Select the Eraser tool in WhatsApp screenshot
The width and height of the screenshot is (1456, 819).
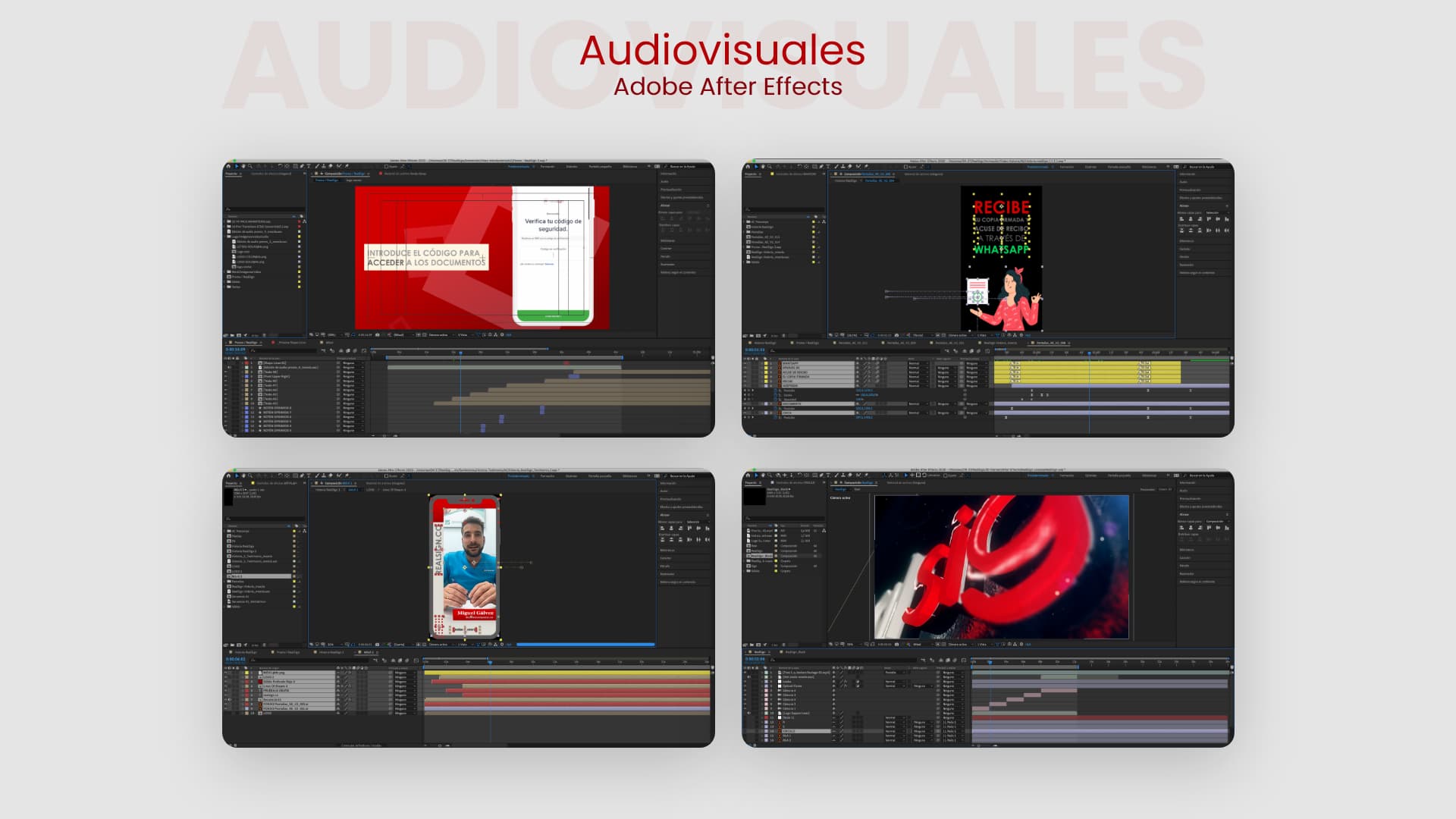point(850,167)
